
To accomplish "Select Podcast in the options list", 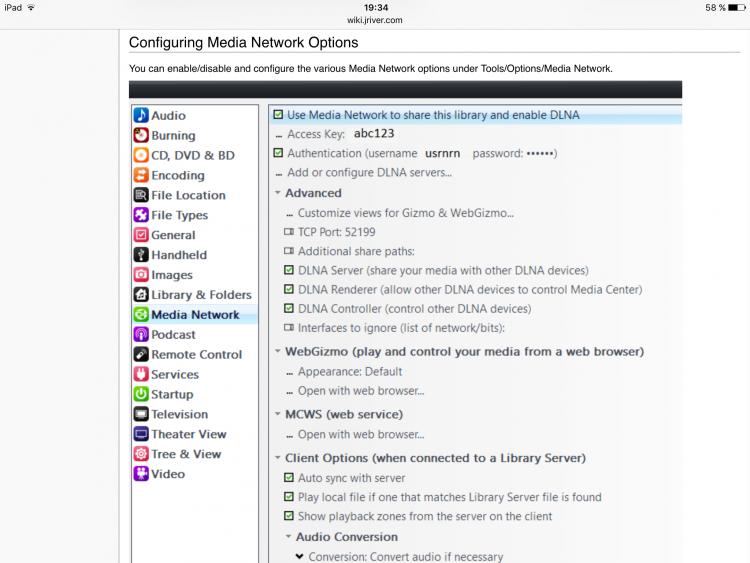I will [x=173, y=334].
